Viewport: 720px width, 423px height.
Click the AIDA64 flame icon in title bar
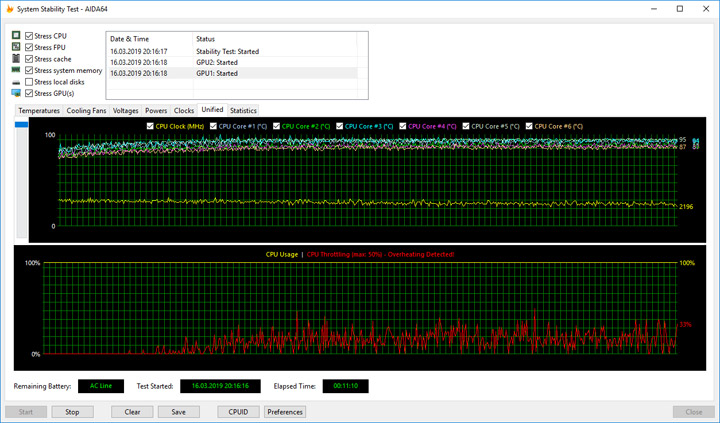click(10, 9)
